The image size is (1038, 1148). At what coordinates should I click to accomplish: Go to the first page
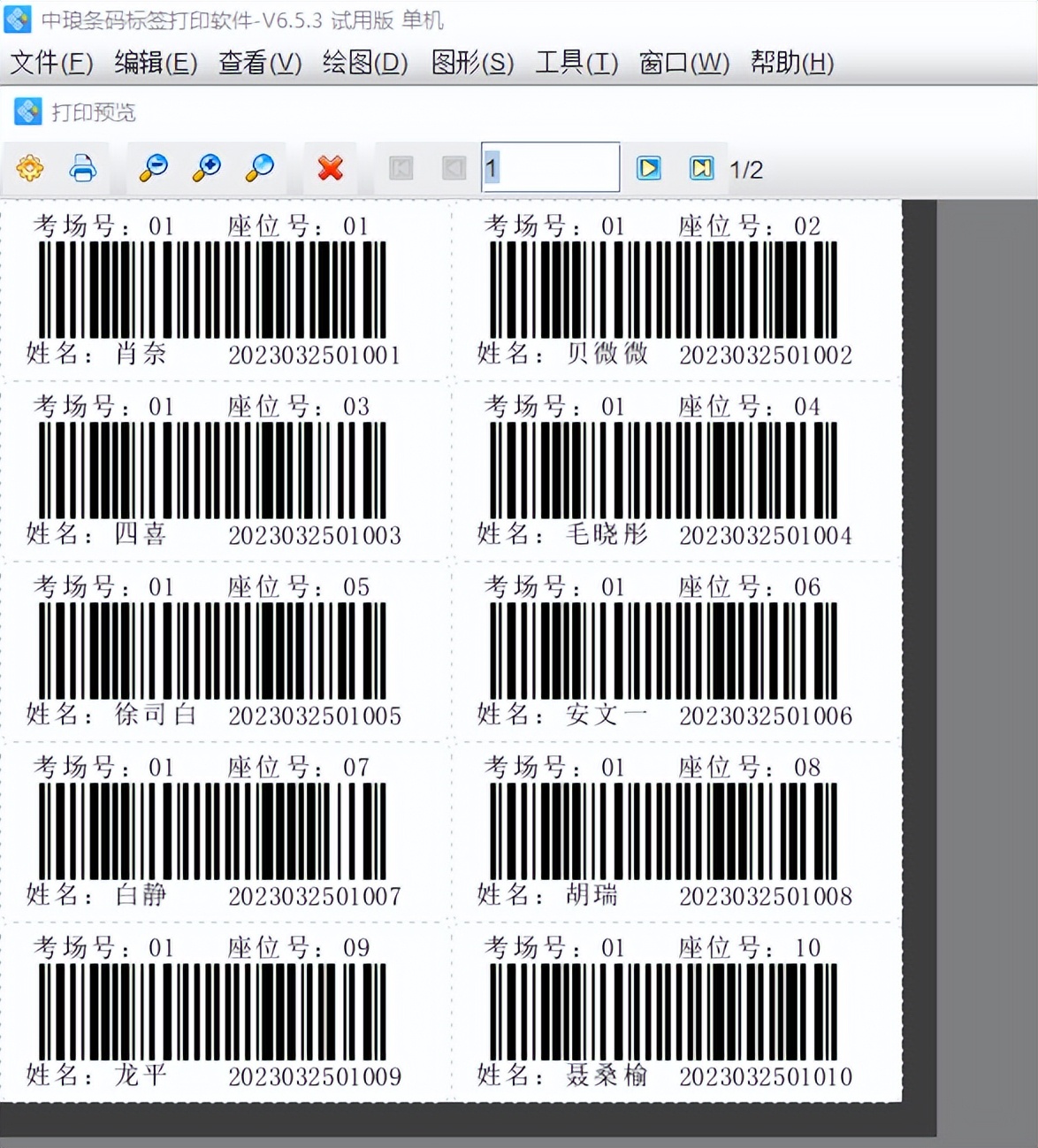point(401,168)
